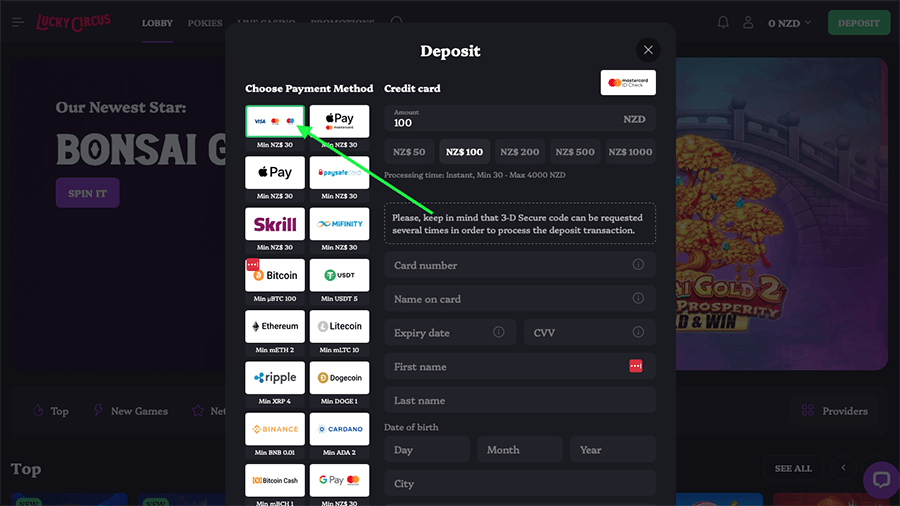Open the hamburger menu

[x=18, y=22]
